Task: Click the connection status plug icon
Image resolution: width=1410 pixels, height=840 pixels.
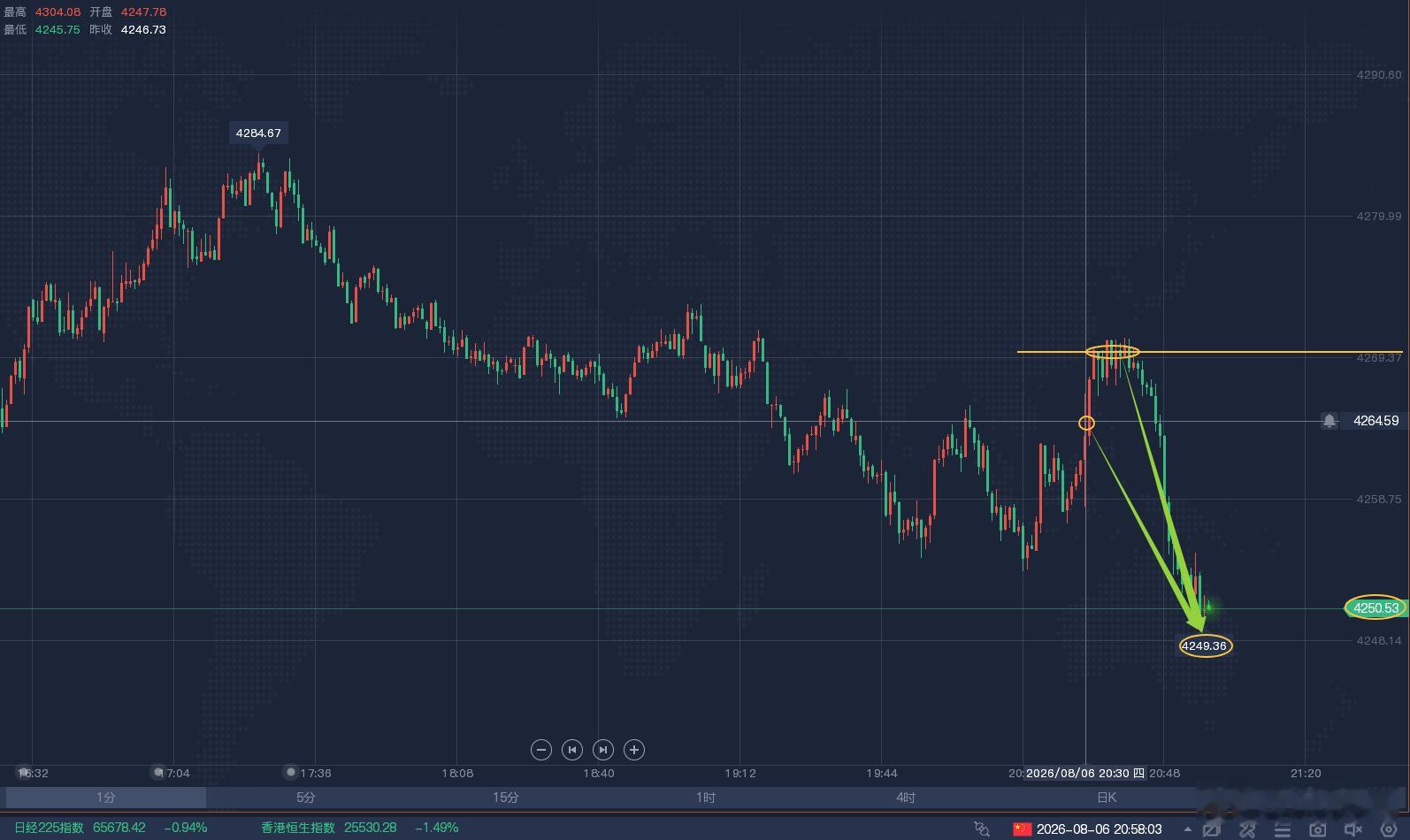Action: (x=982, y=829)
